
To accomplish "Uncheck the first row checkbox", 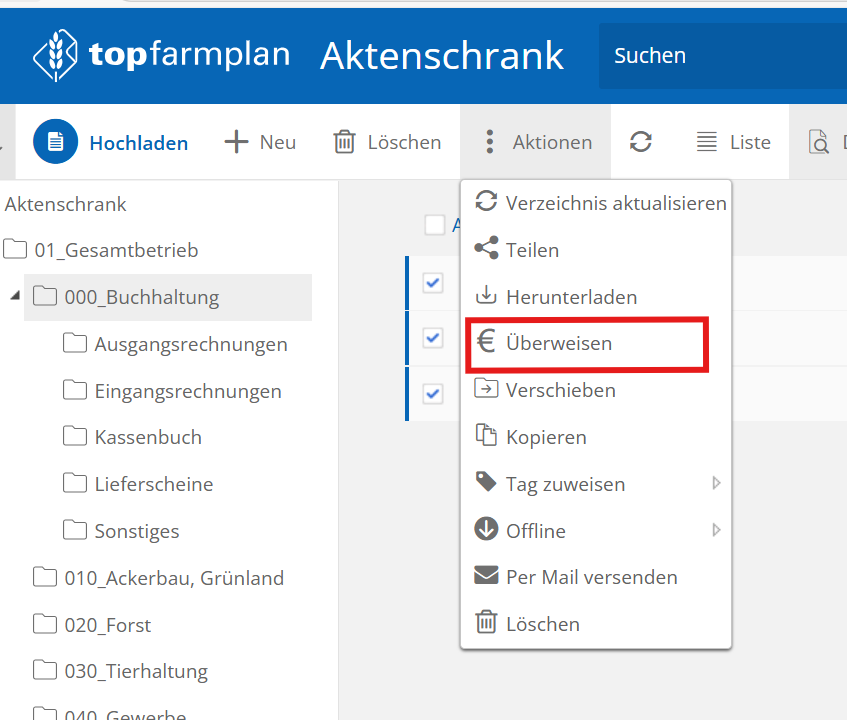I will pos(433,283).
